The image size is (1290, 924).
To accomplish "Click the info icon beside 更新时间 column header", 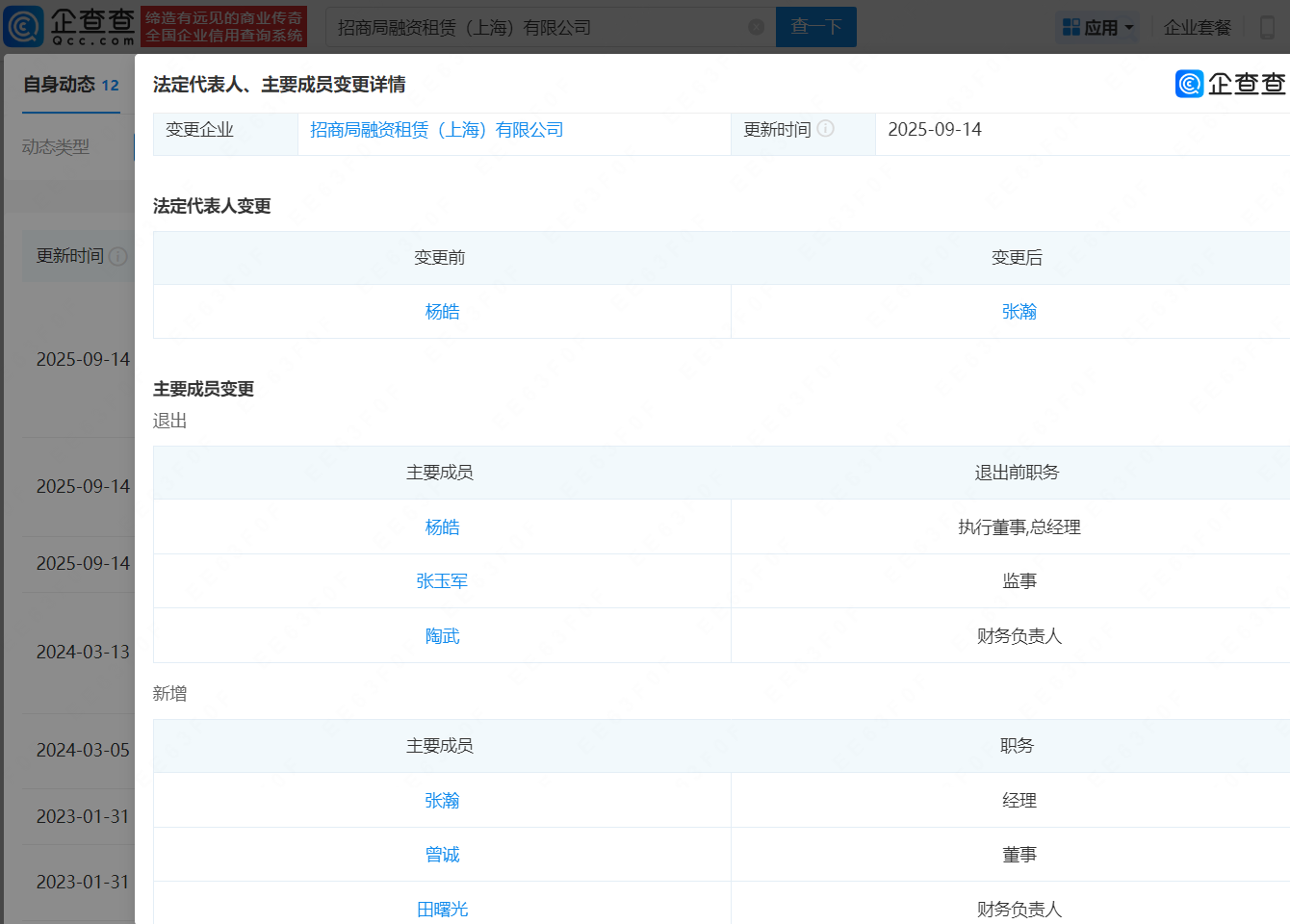I will tap(118, 256).
